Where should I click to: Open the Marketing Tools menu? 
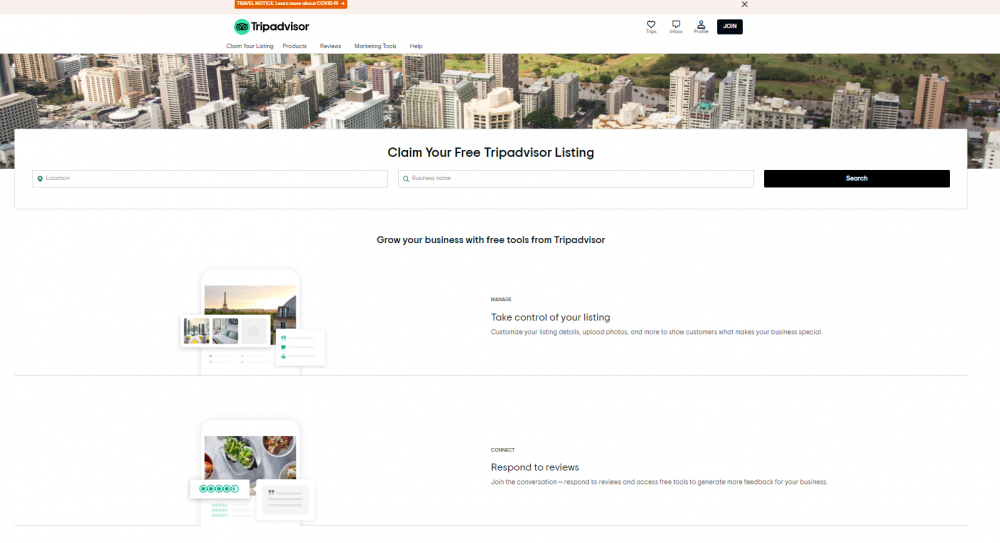[x=375, y=46]
